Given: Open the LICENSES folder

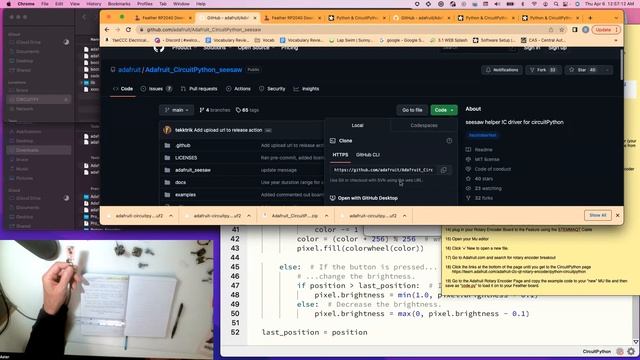Looking at the screenshot, I should click(x=186, y=158).
